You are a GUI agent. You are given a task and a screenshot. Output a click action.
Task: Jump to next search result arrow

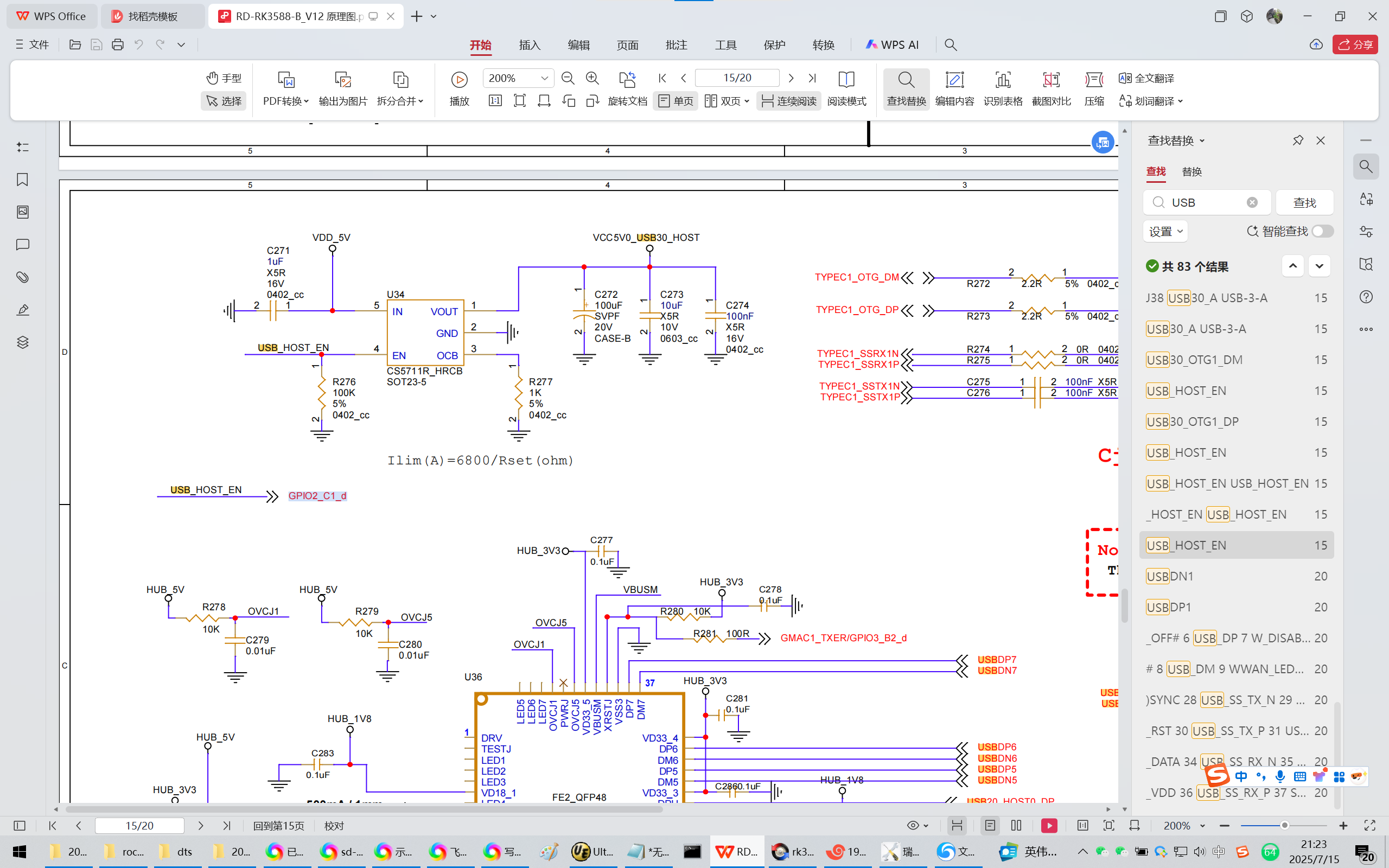click(x=1319, y=266)
